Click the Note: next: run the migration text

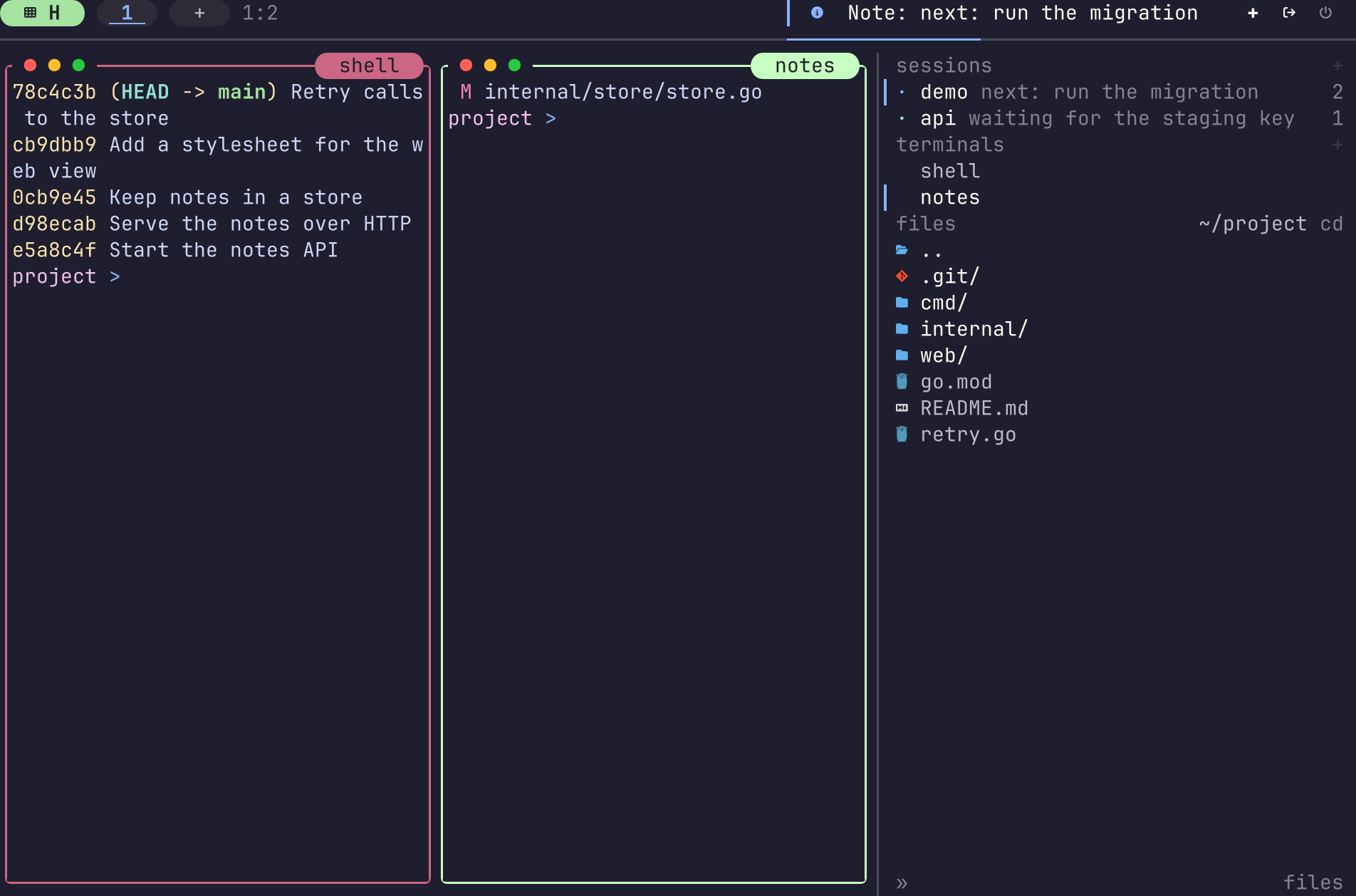(1023, 13)
